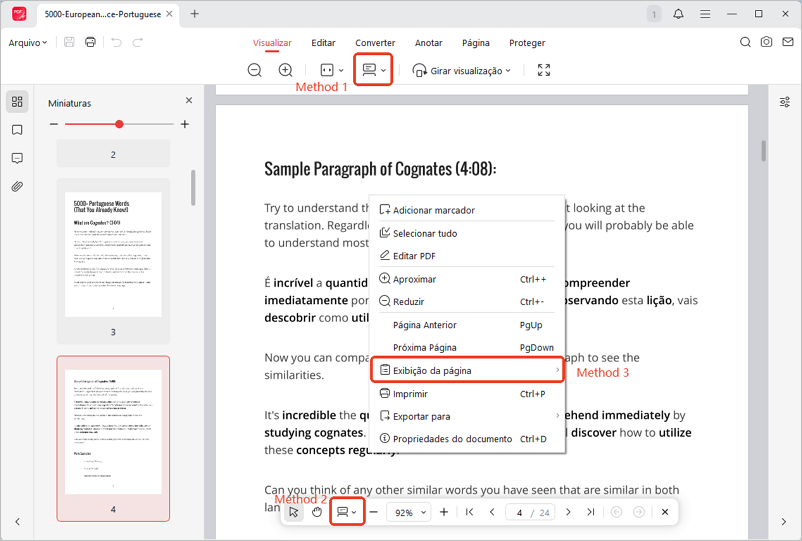Open the thumbnails panel icon
802x541 pixels.
17,102
